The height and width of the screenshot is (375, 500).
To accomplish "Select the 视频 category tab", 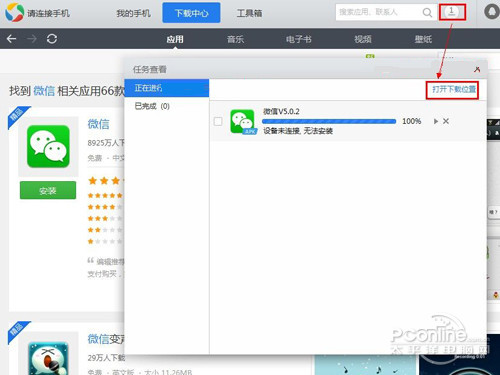I will (363, 39).
